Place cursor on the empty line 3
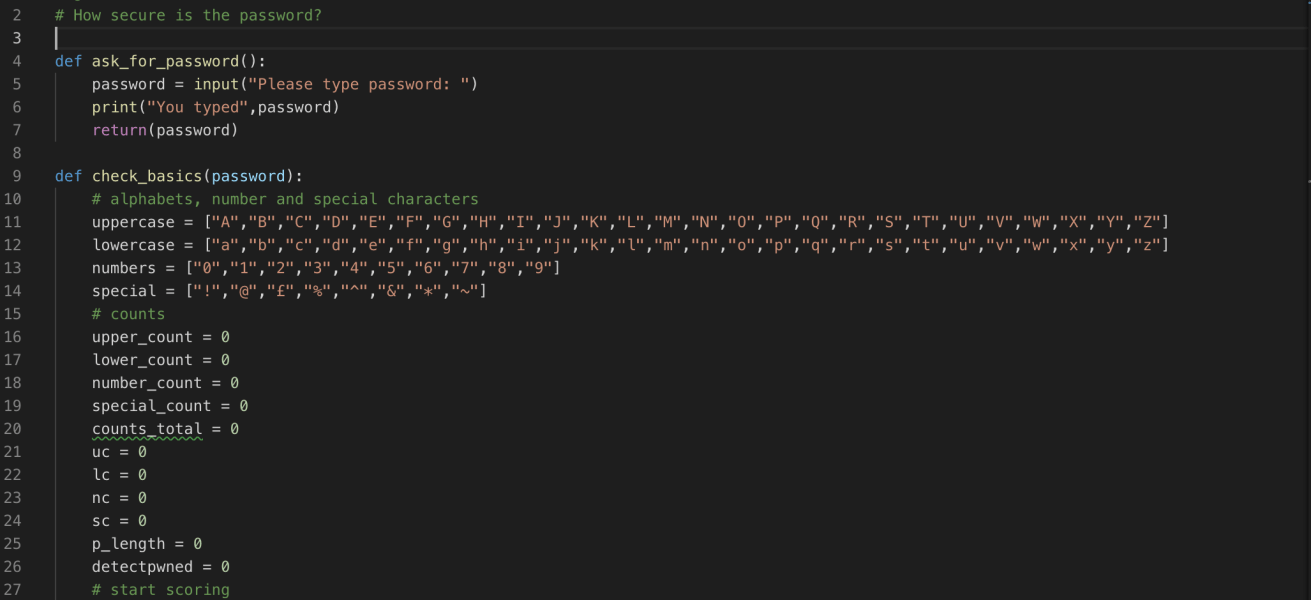The image size is (1311, 600). (x=57, y=38)
